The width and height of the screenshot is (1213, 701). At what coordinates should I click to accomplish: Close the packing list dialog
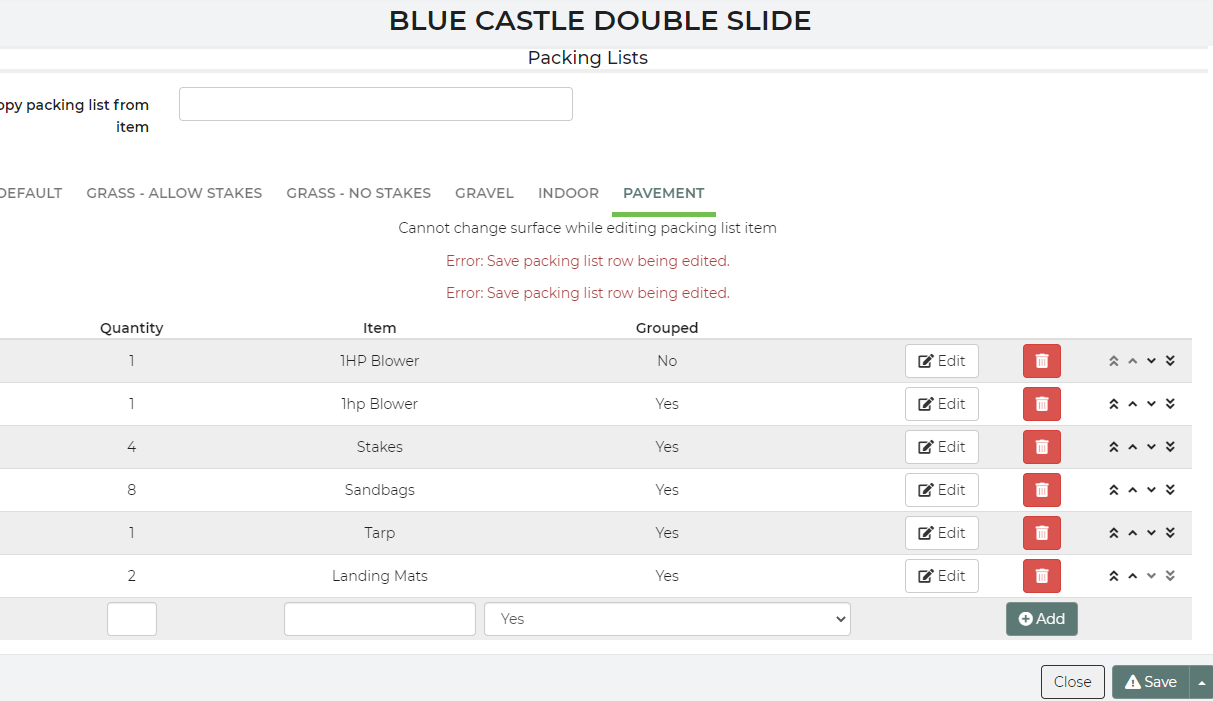pyautogui.click(x=1072, y=682)
